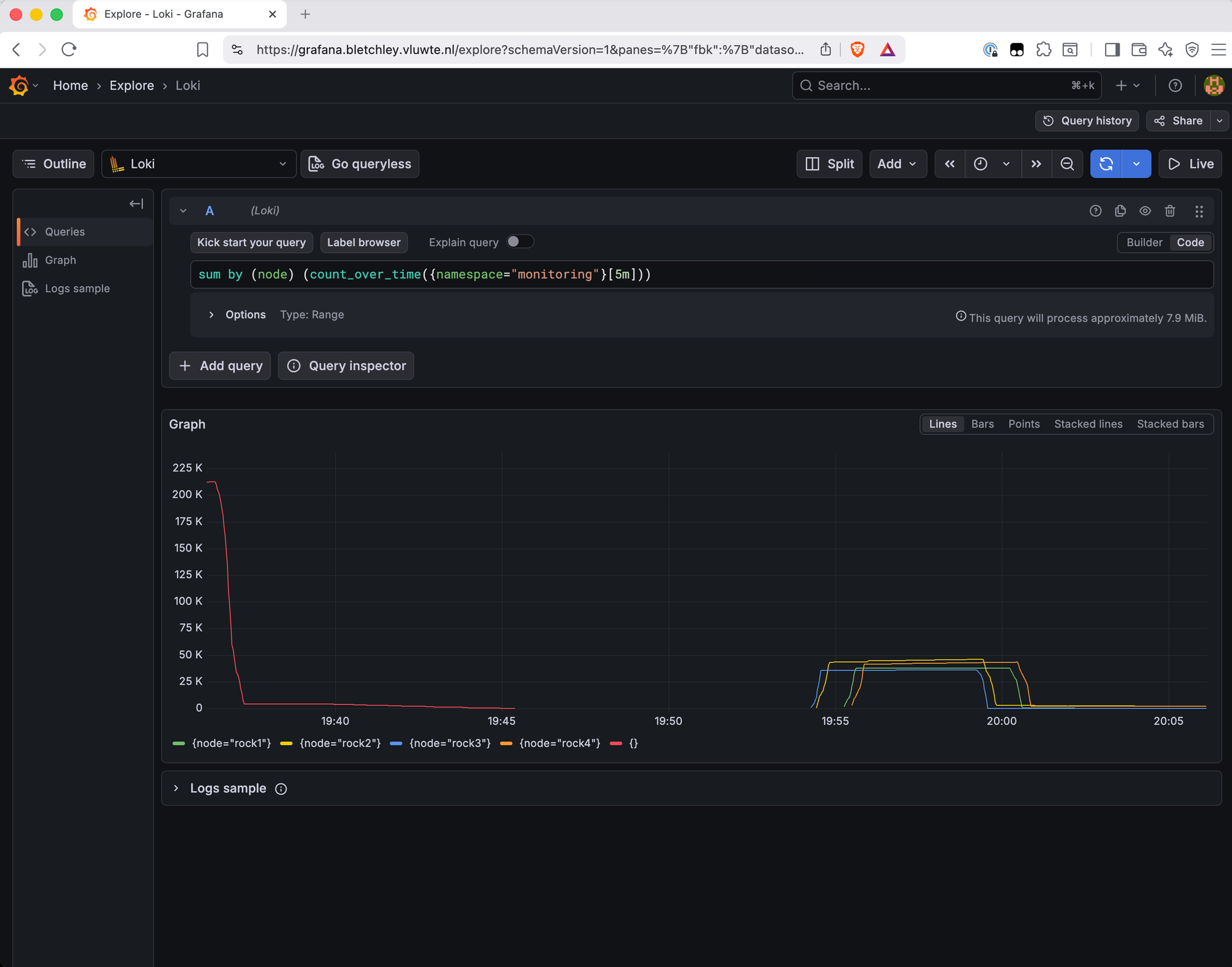Open auto-refresh interval dropdown
This screenshot has height=967, width=1232.
coord(1137,164)
